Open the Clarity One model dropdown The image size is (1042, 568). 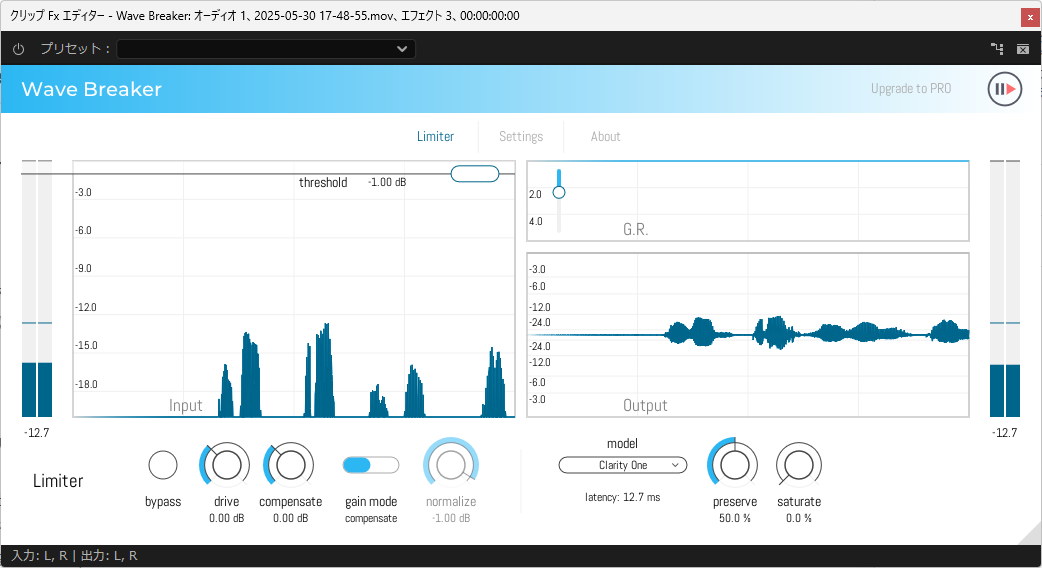(623, 465)
